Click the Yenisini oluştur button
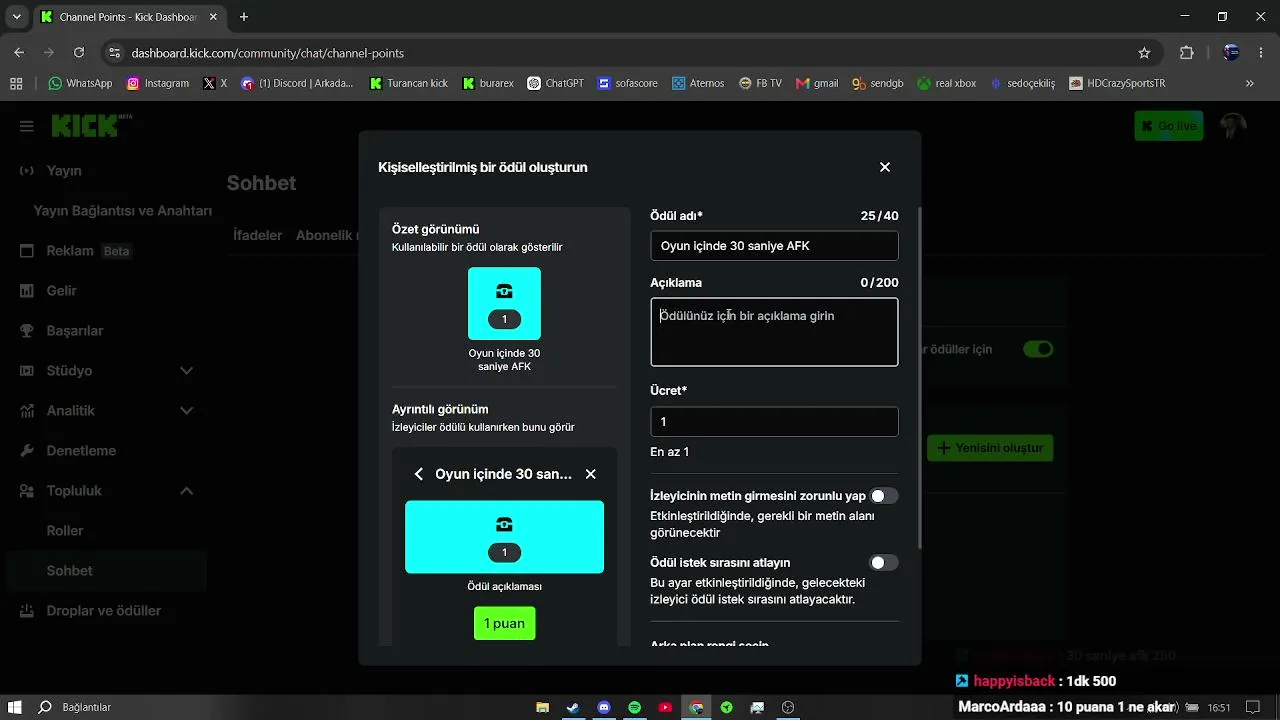This screenshot has height=720, width=1280. point(990,448)
